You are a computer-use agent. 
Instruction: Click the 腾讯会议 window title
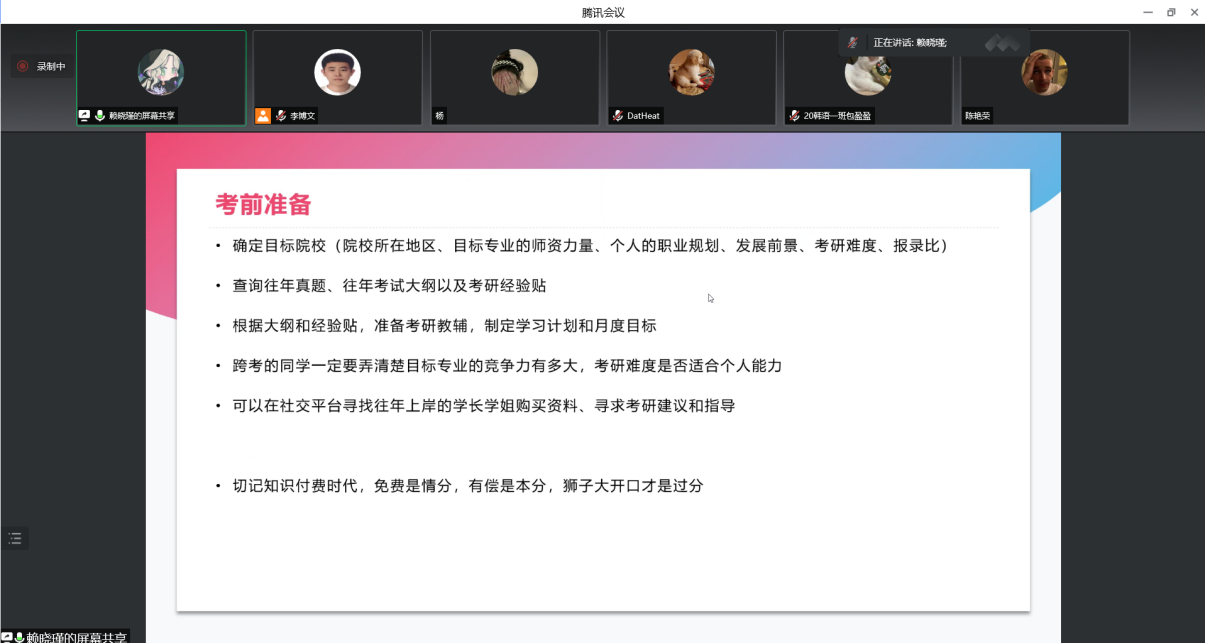point(602,12)
